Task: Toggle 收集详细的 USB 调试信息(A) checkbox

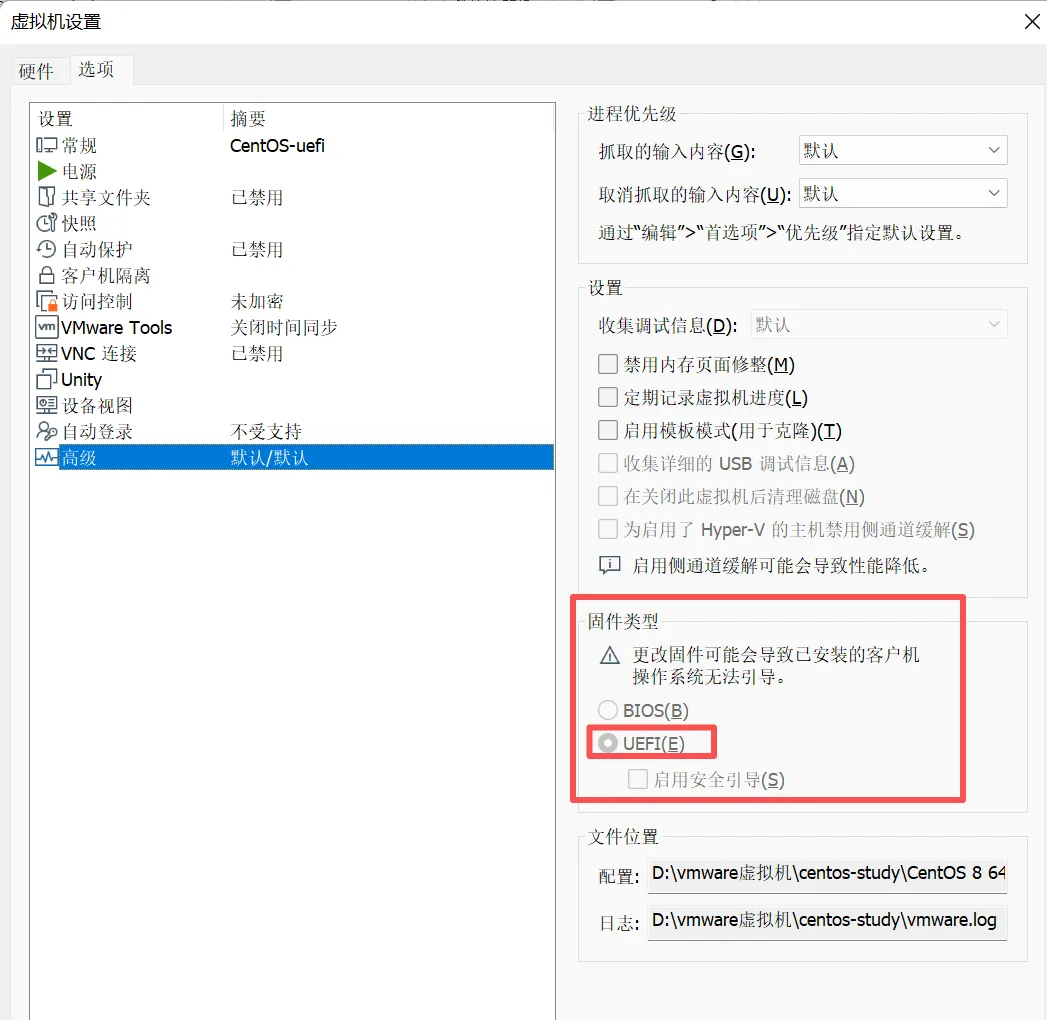Action: coord(608,463)
